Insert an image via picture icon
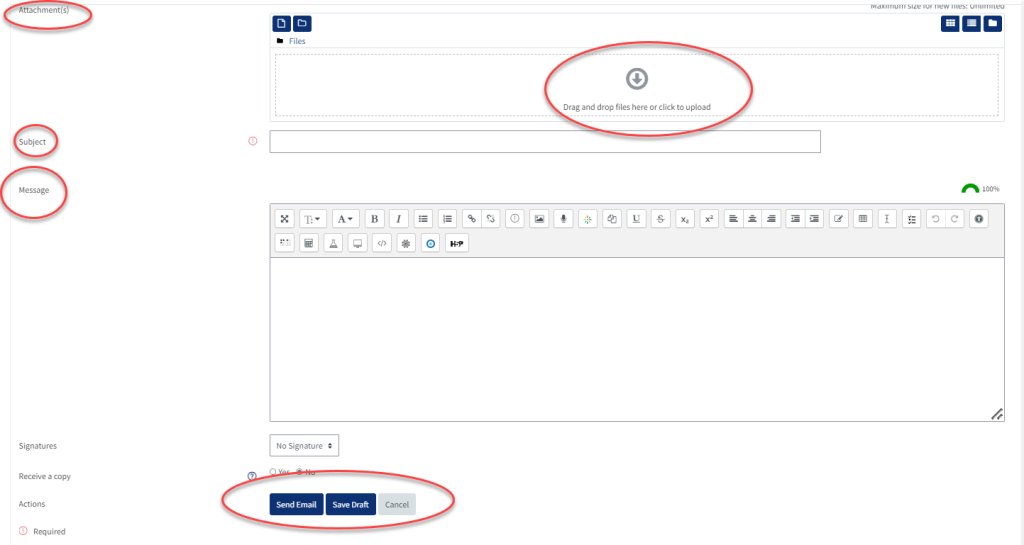Screen dimensions: 1024x545 [539, 219]
